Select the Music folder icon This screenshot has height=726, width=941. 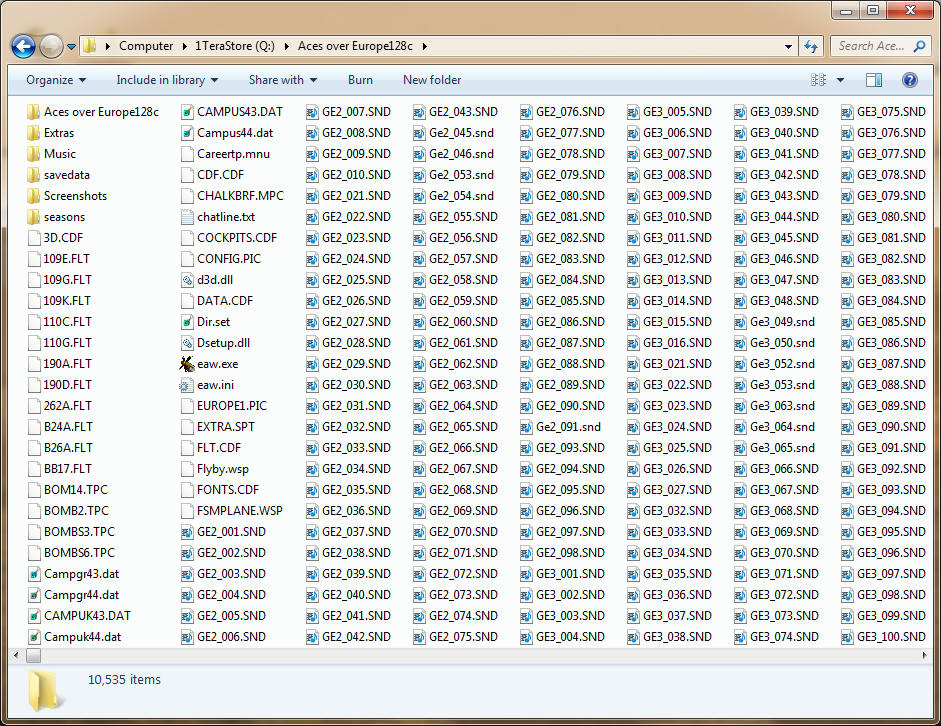[34, 154]
